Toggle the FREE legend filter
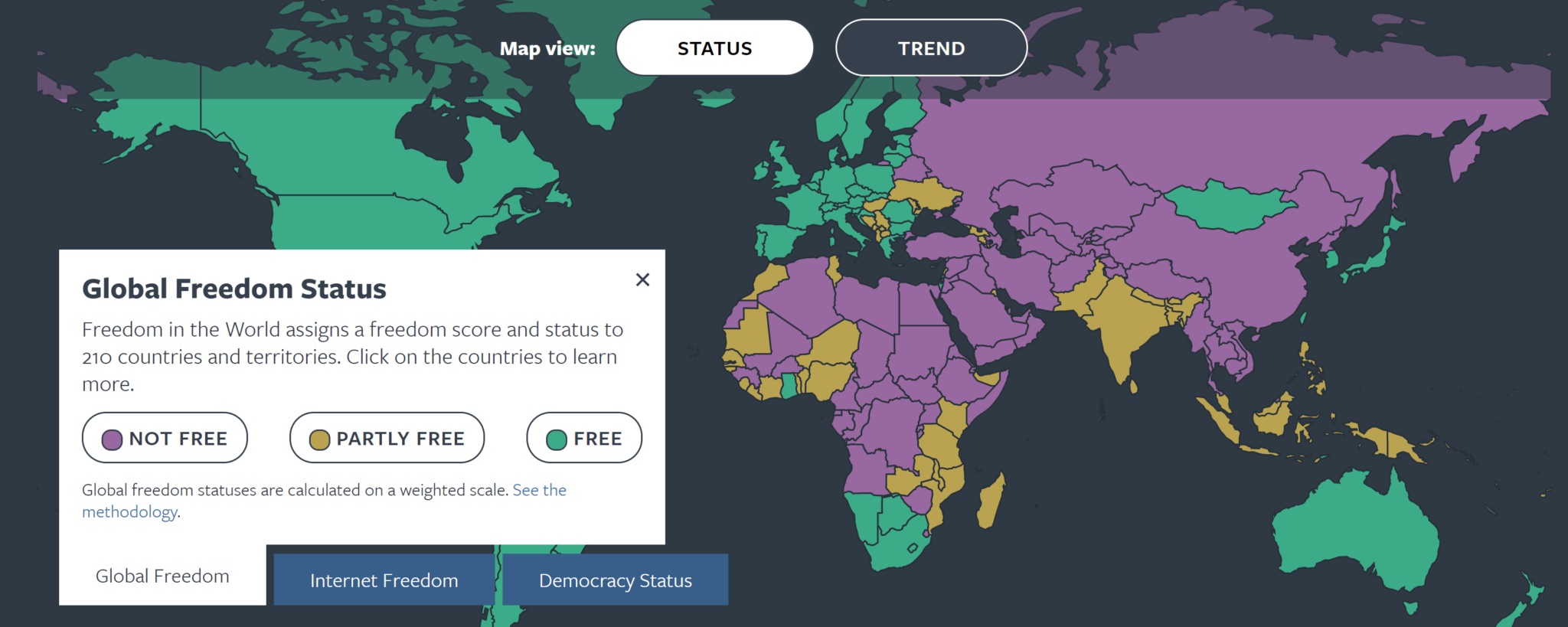 coord(583,438)
